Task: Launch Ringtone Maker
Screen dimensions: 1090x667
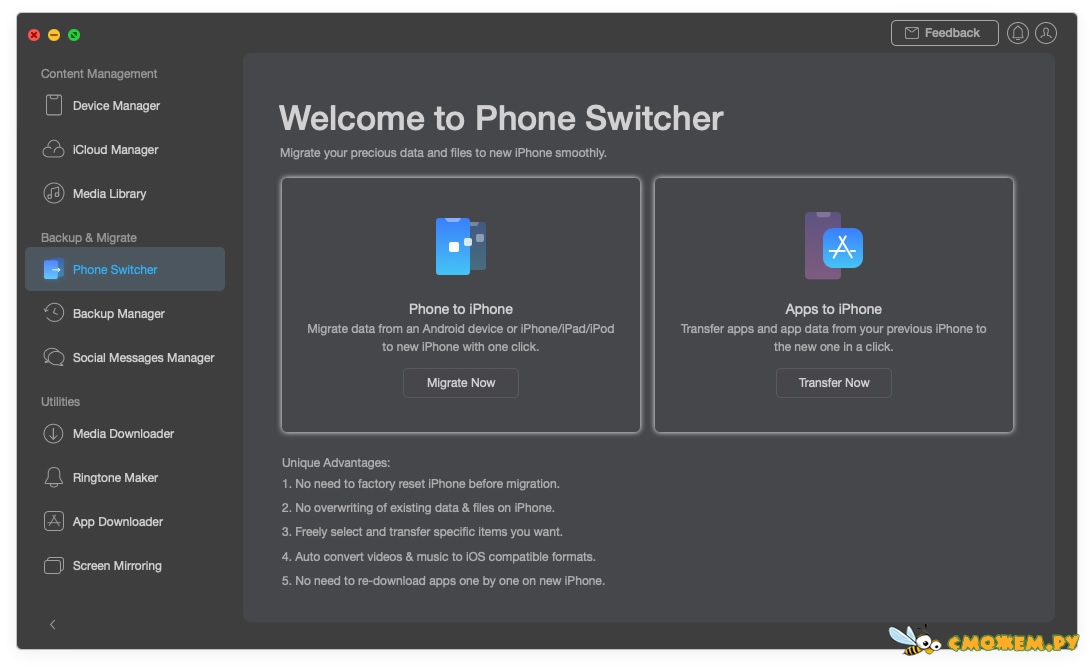Action: pyautogui.click(x=125, y=477)
